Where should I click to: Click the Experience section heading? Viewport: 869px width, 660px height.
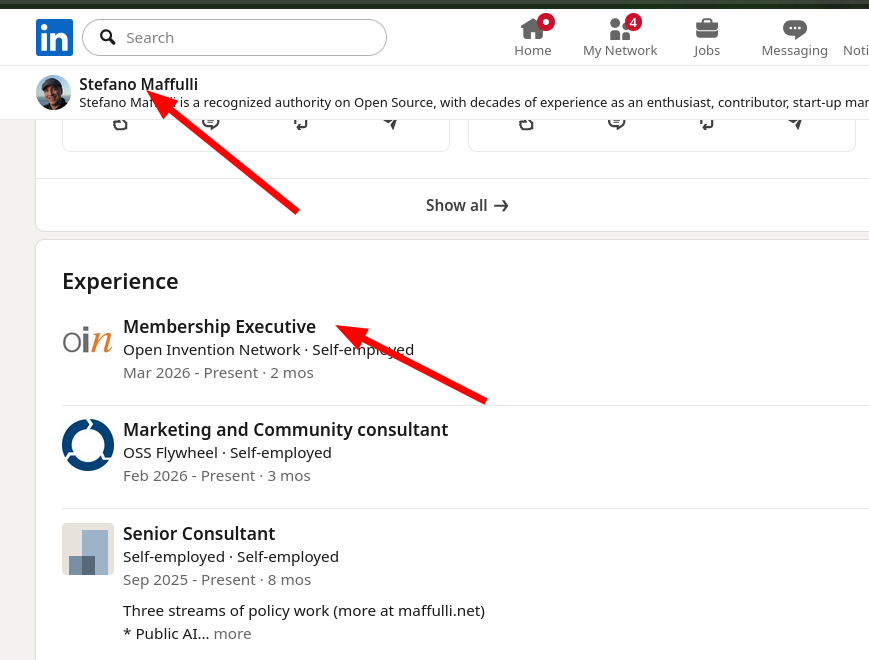pyautogui.click(x=120, y=282)
